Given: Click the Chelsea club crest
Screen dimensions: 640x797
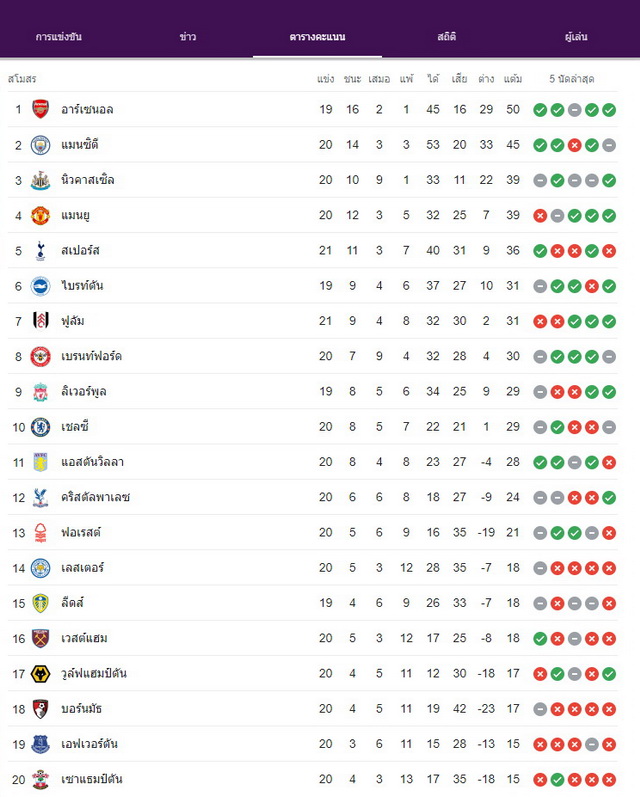Looking at the screenshot, I should click(x=40, y=427).
